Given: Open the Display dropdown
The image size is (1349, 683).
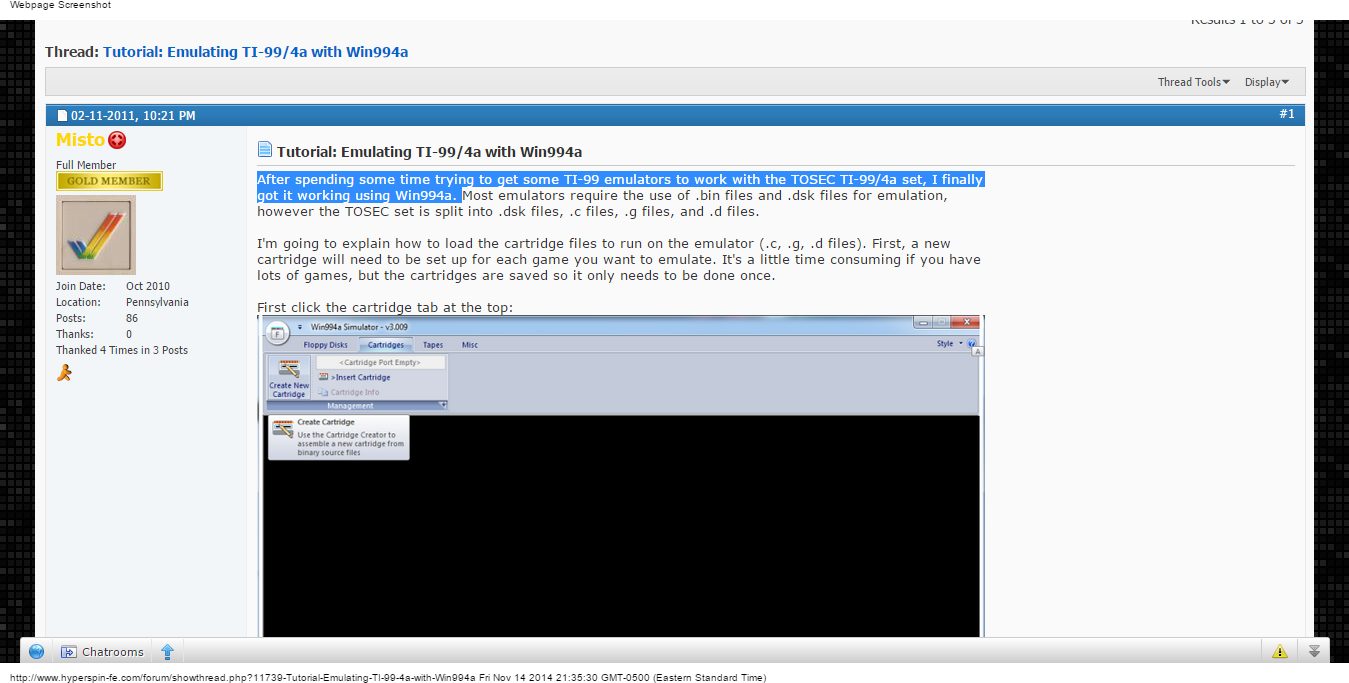Looking at the screenshot, I should [x=1267, y=82].
